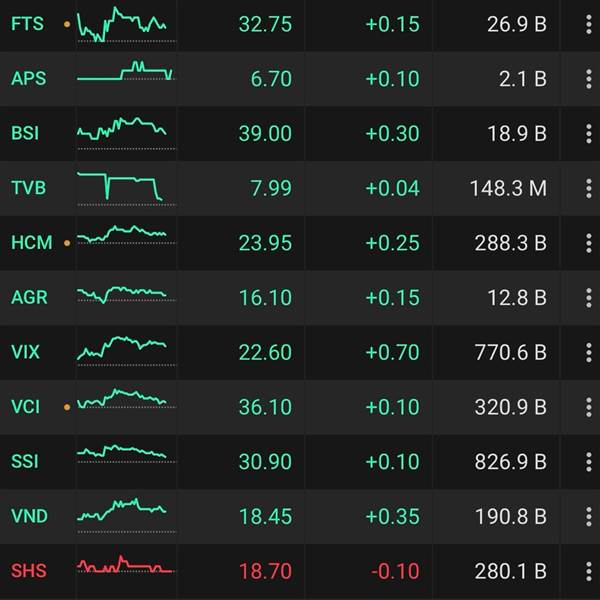Open the three-dot menu for BSI
Image resolution: width=600 pixels, height=600 pixels.
[x=590, y=133]
